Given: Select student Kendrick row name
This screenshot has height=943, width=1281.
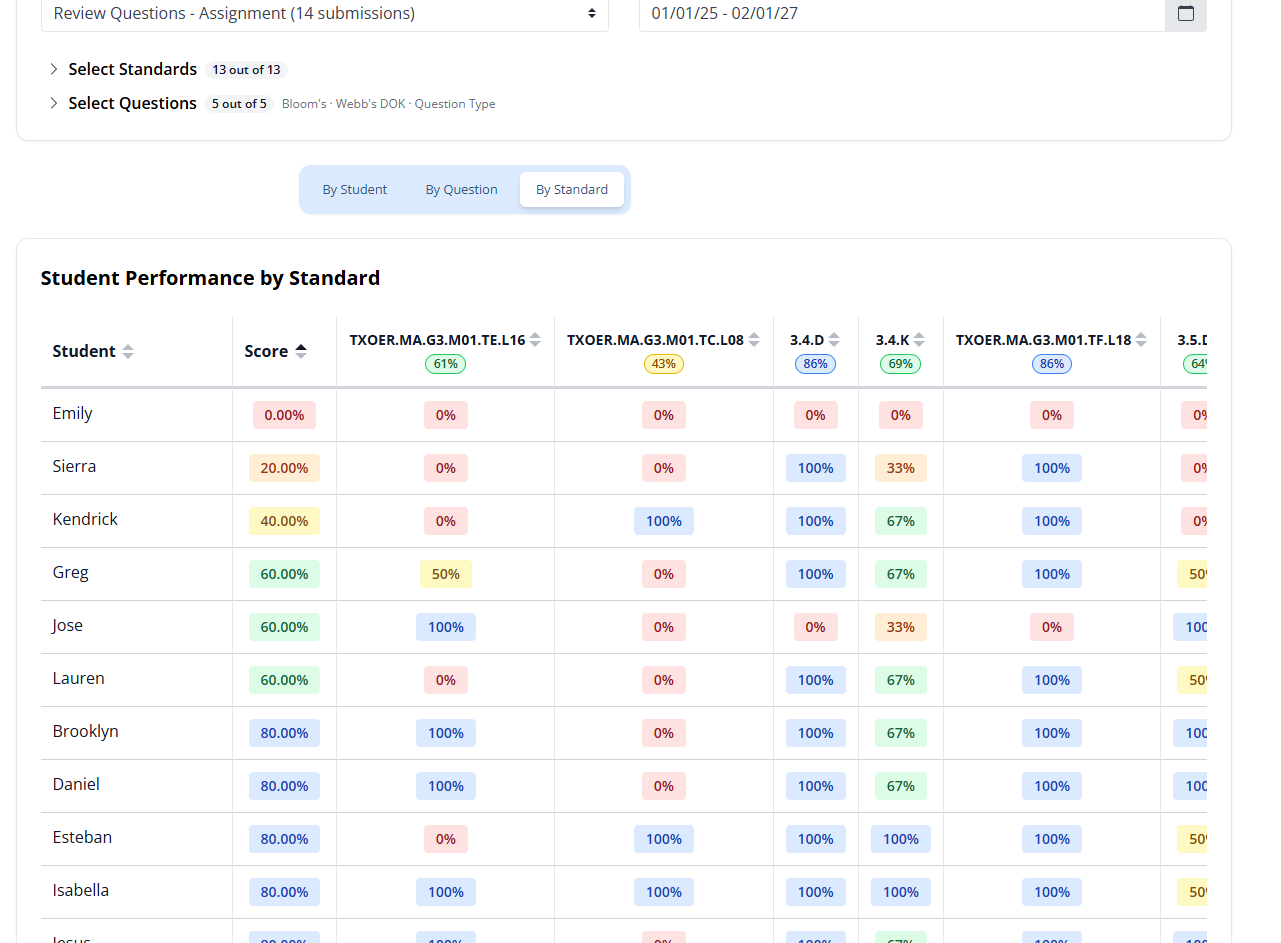Looking at the screenshot, I should 86,519.
